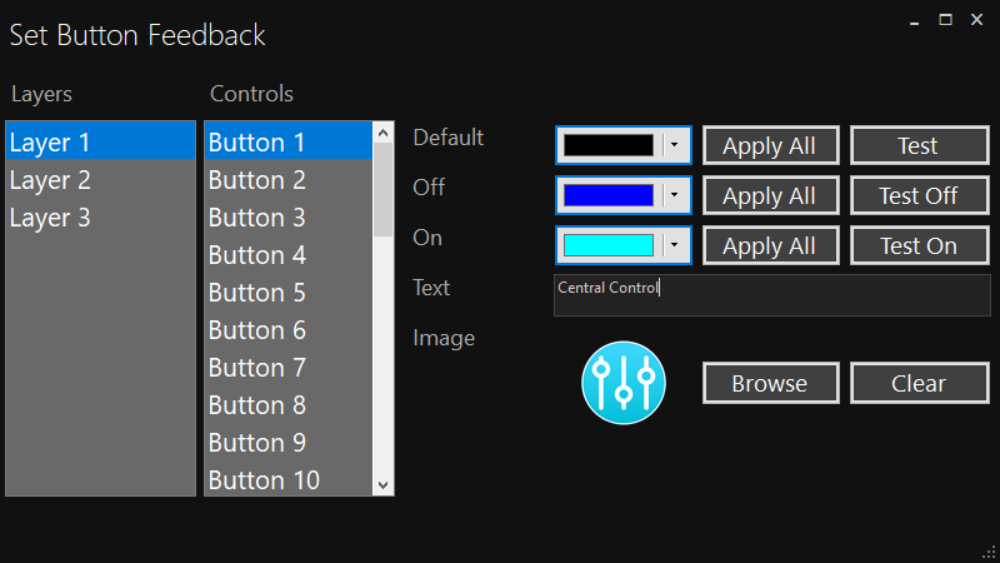
Task: Open the Default color dropdown arrow
Action: pos(676,145)
